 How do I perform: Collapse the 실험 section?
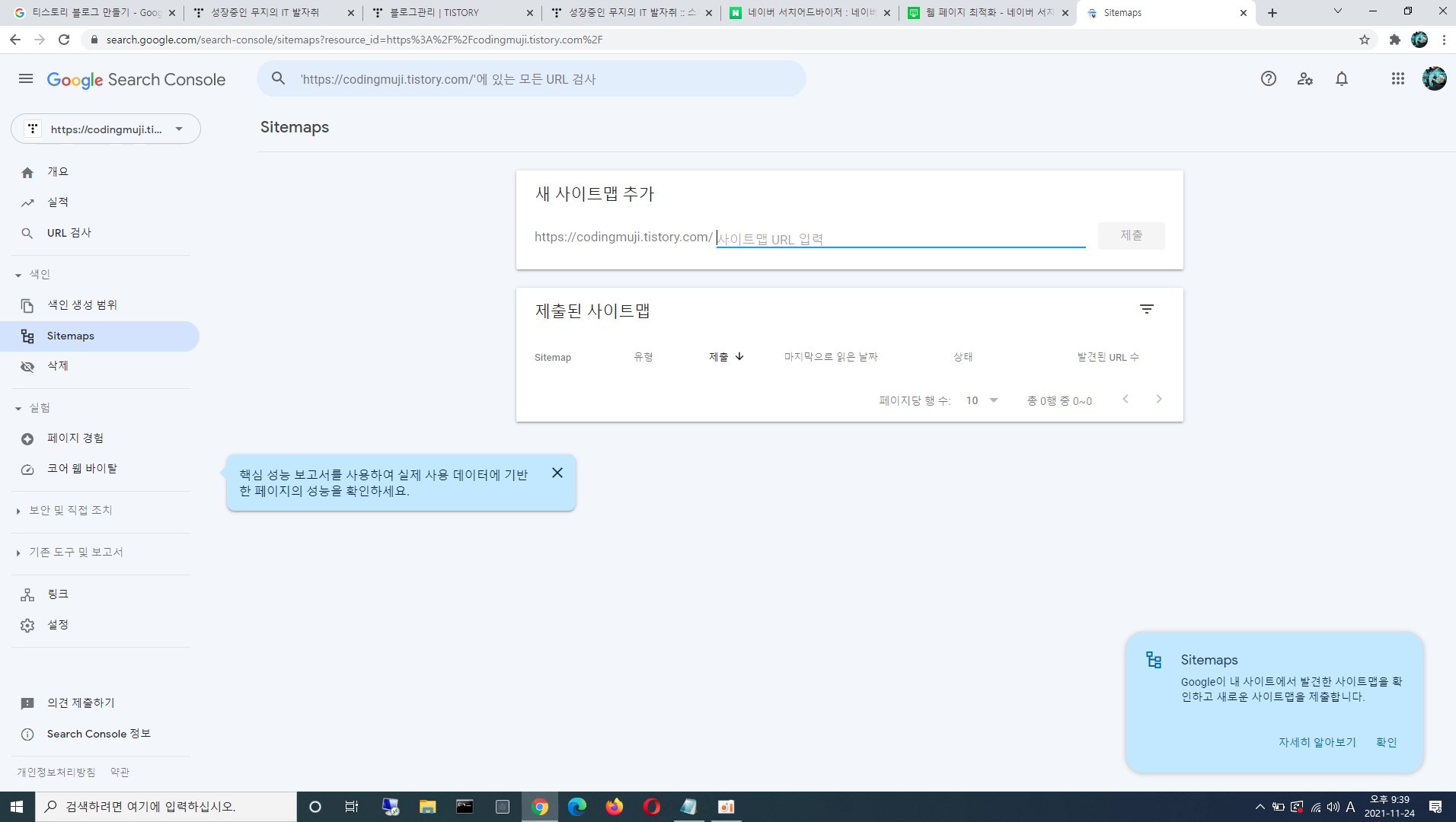32,408
